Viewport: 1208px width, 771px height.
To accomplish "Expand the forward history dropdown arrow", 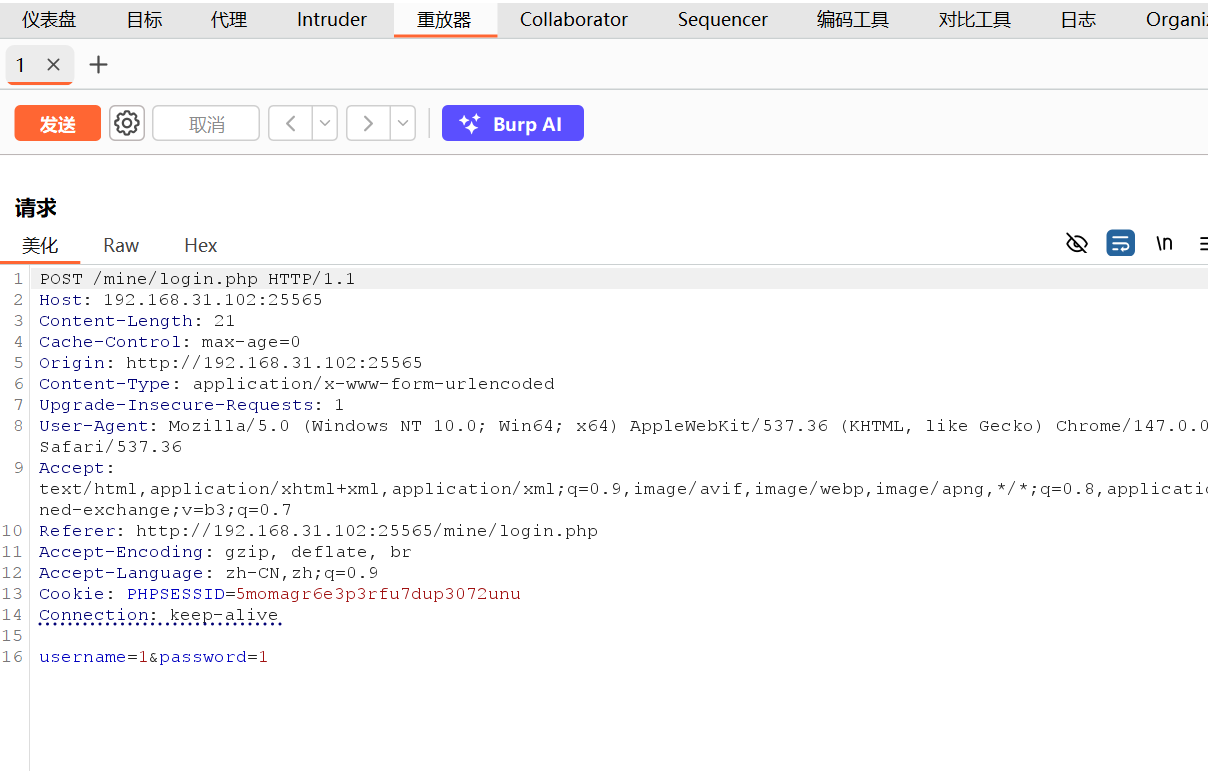I will click(402, 123).
